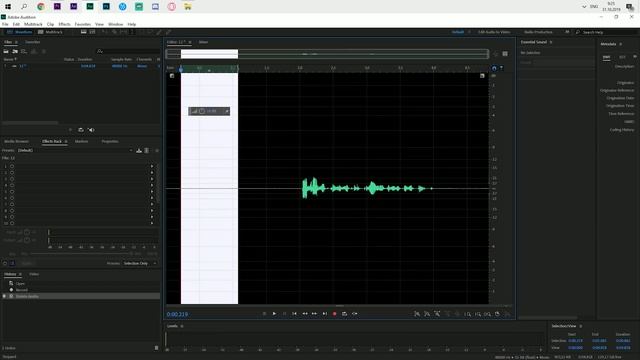Pin the volume HUD in the editor
Viewport: 640px width, 360px height.
(227, 111)
